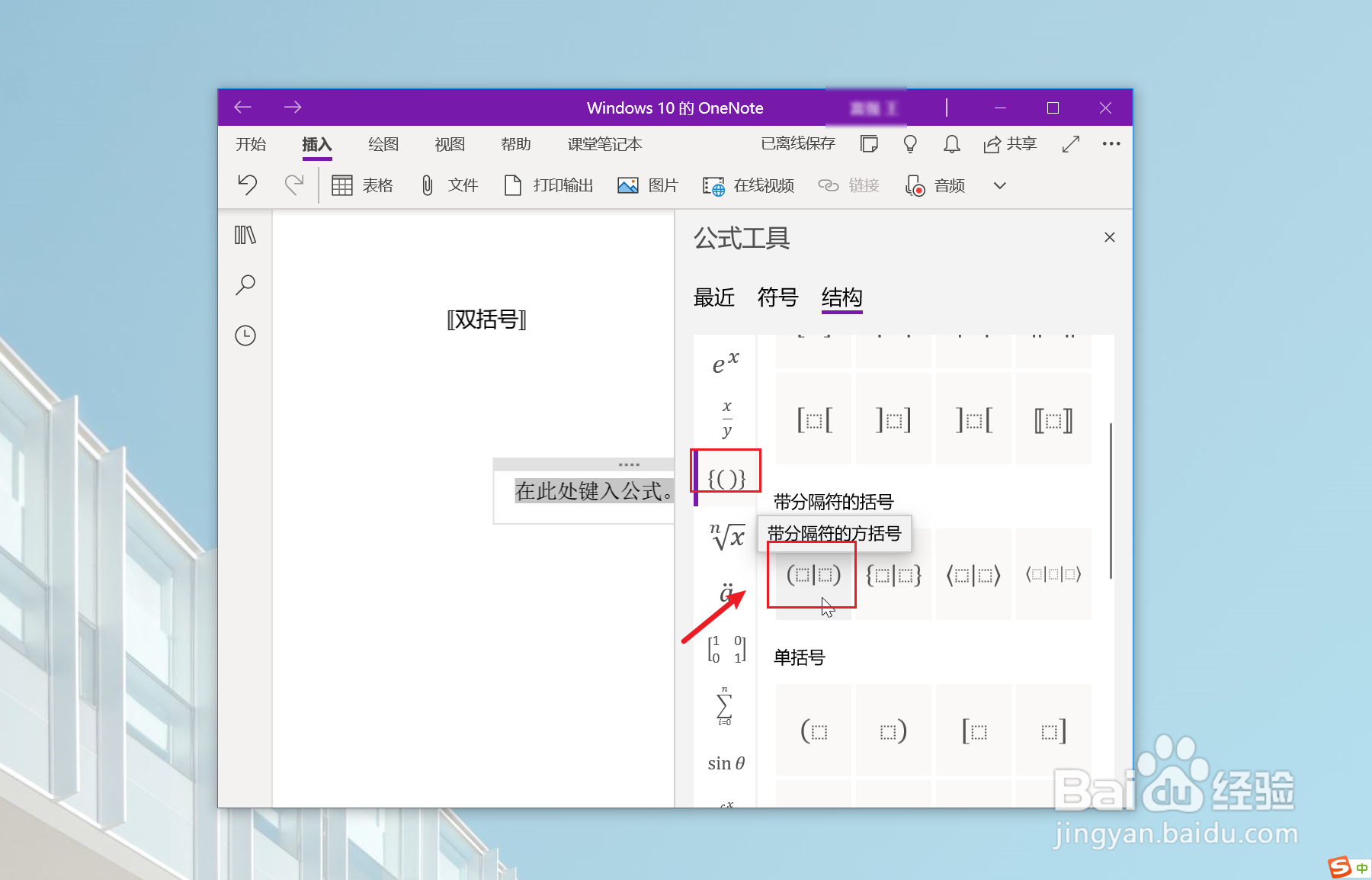Click the forward navigation arrow

[x=293, y=108]
